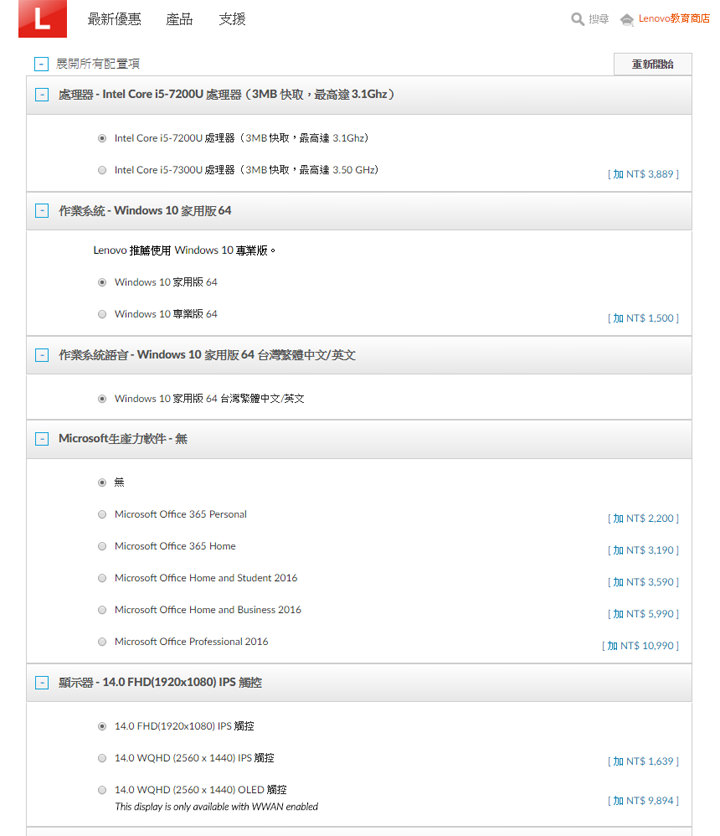
Task: Collapse the 顯示器 section
Action: pyautogui.click(x=42, y=683)
